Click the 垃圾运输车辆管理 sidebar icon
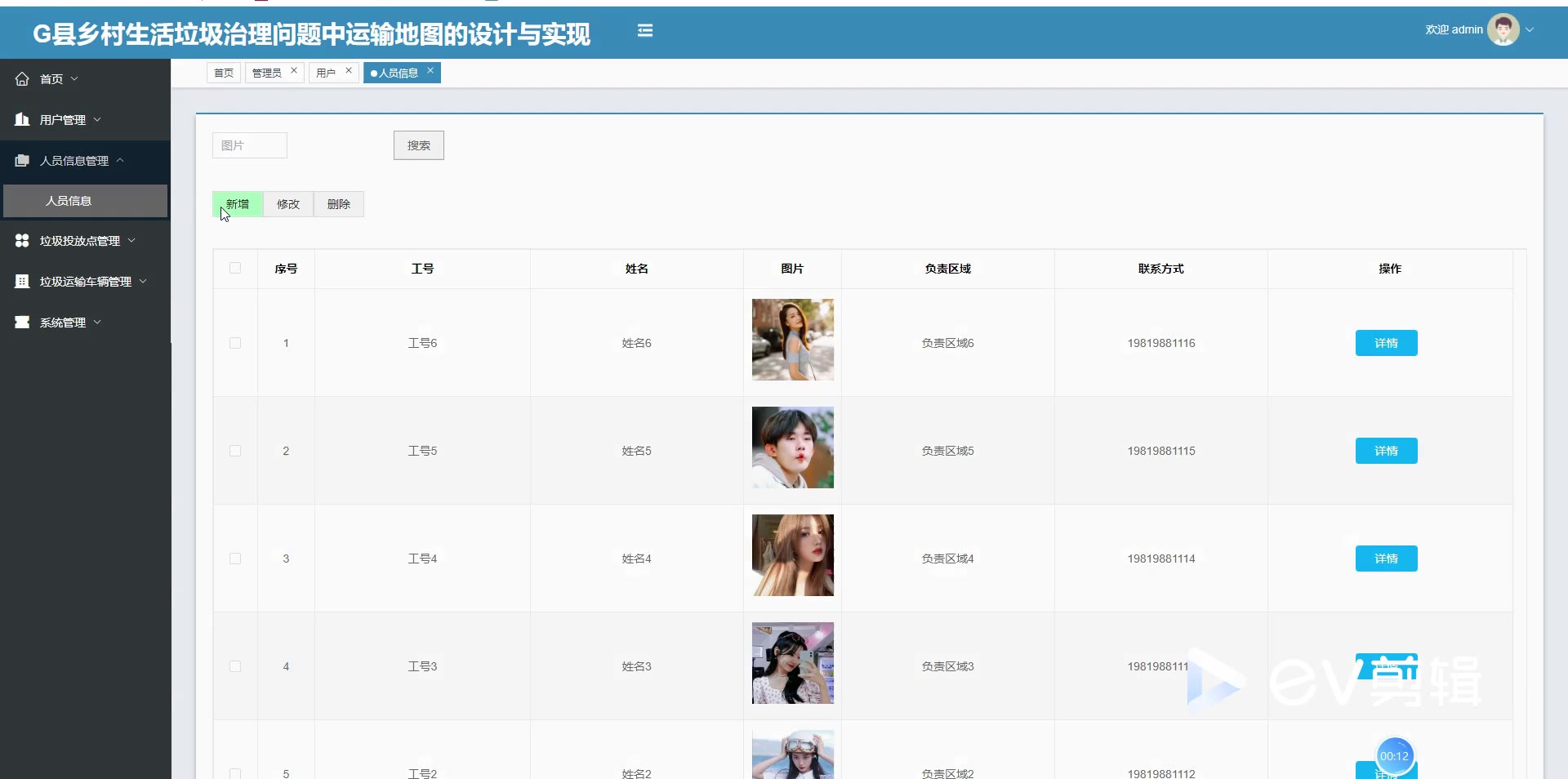 tap(22, 282)
